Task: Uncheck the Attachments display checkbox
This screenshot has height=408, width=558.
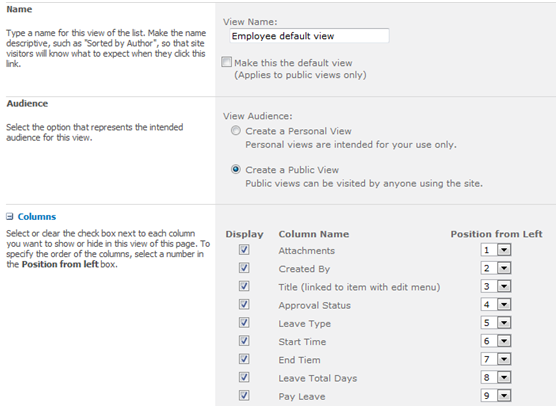Action: [x=244, y=250]
